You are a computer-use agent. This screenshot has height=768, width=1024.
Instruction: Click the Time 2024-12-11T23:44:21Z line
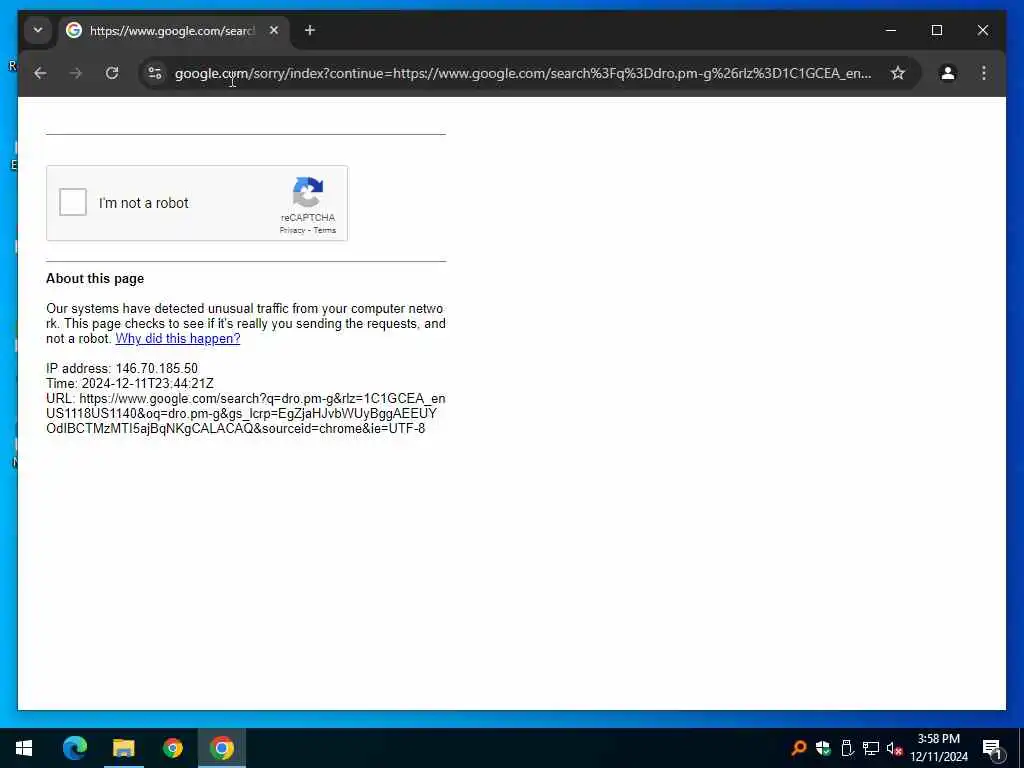(x=130, y=384)
